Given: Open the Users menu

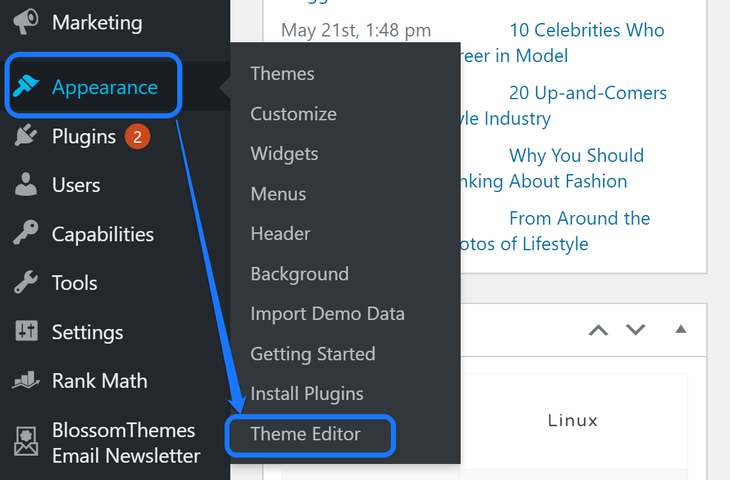Looking at the screenshot, I should point(76,185).
